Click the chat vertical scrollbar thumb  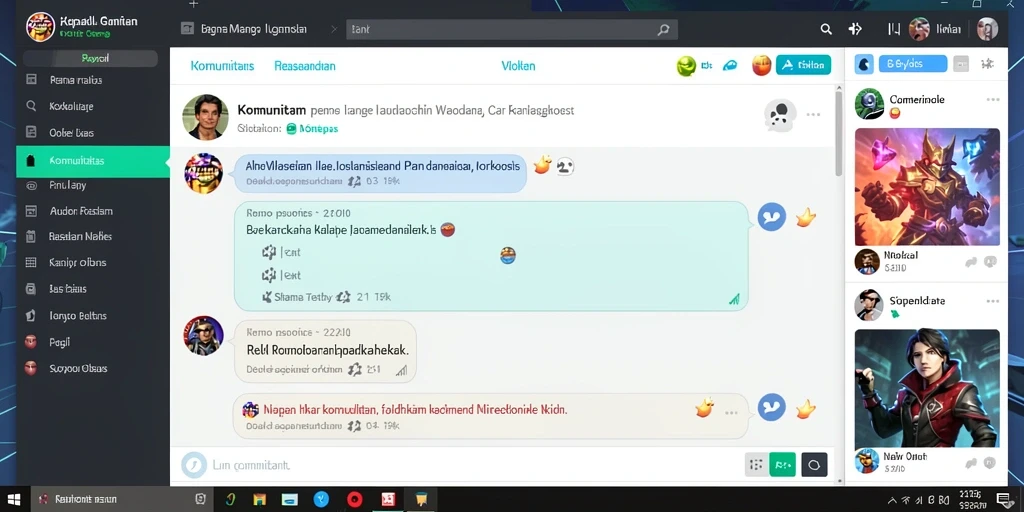[839, 134]
